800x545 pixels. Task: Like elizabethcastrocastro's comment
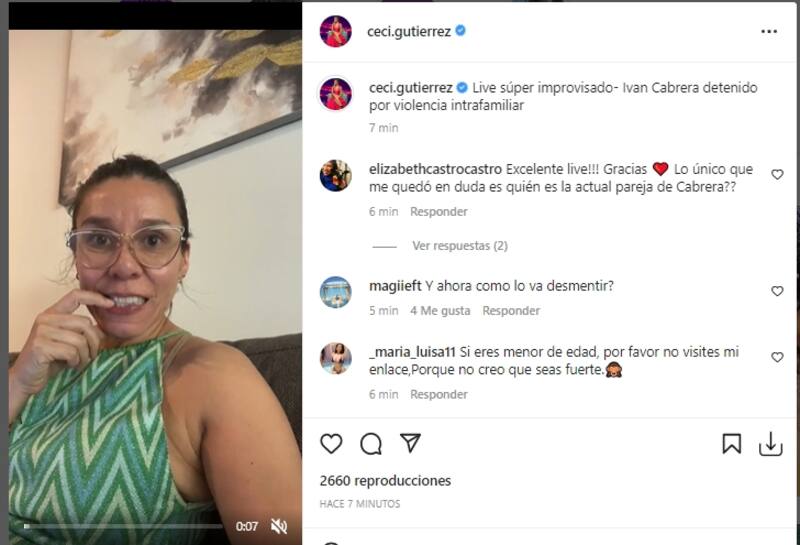777,175
